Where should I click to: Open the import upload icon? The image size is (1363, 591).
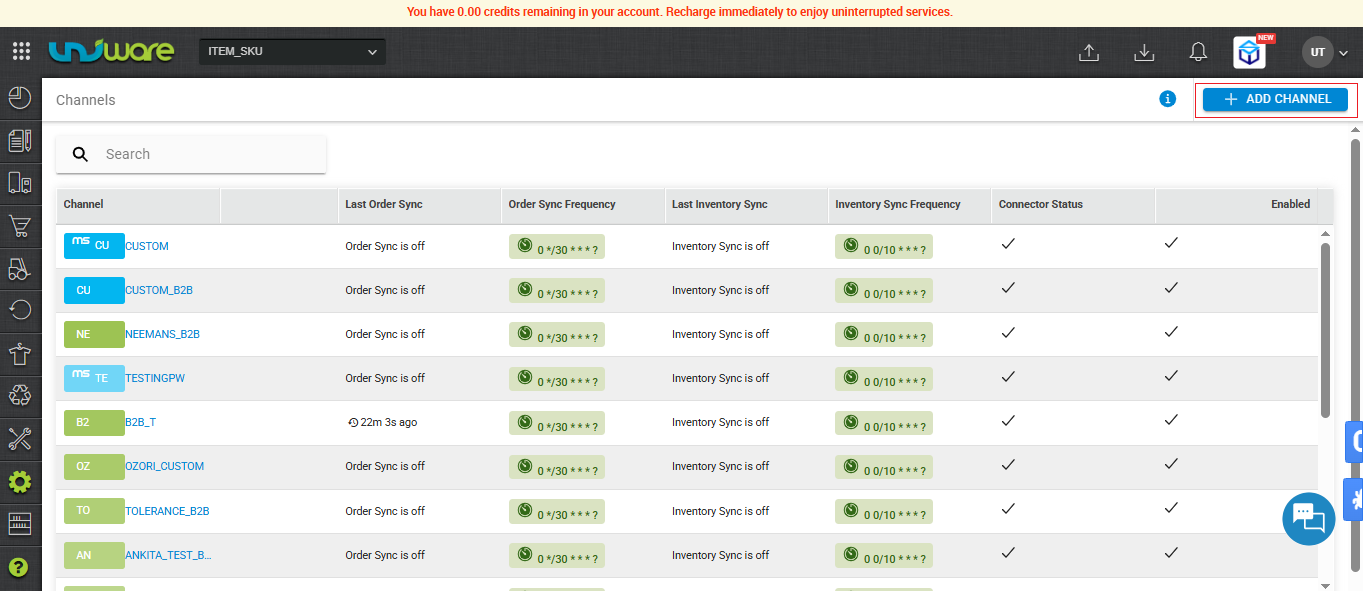click(x=1090, y=52)
